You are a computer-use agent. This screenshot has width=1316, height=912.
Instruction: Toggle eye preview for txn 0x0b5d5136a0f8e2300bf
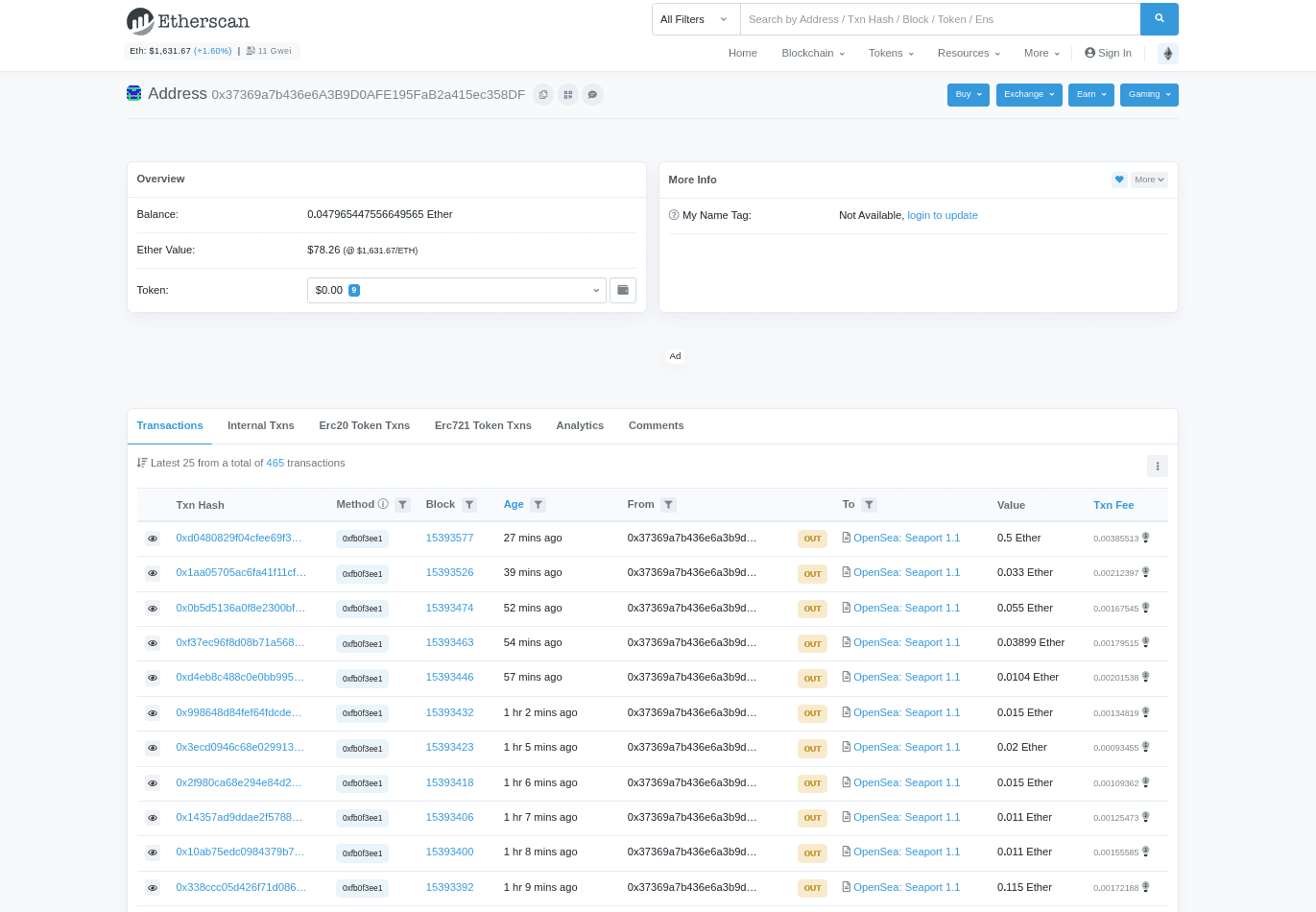point(153,609)
